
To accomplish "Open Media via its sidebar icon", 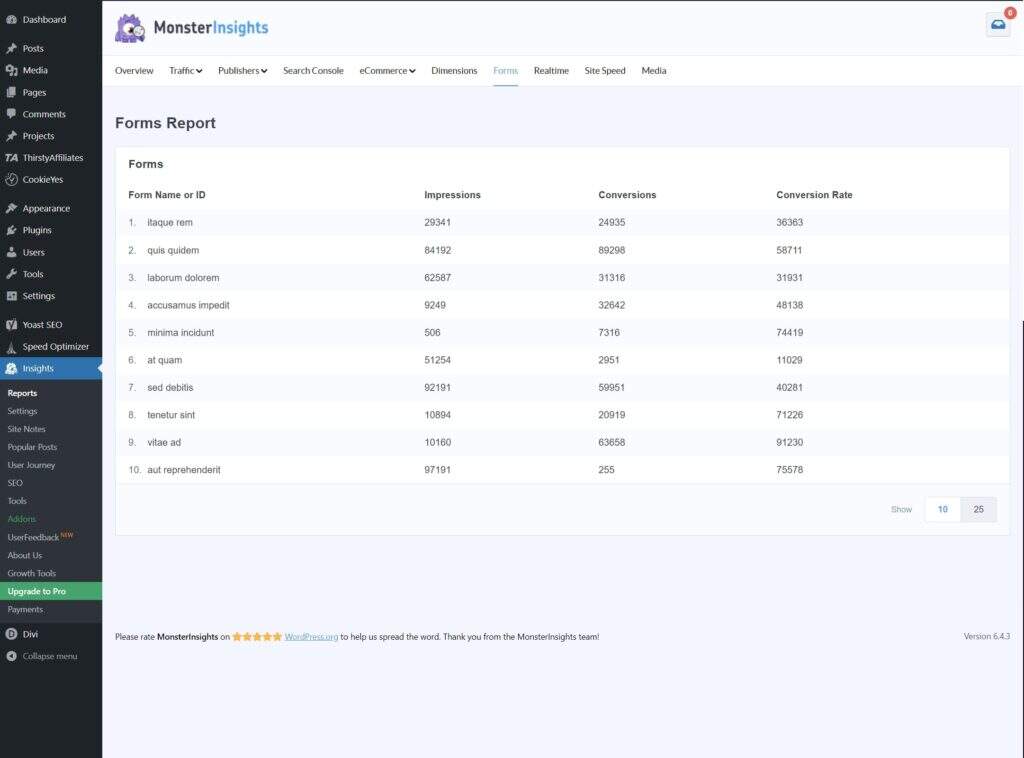I will pos(12,70).
